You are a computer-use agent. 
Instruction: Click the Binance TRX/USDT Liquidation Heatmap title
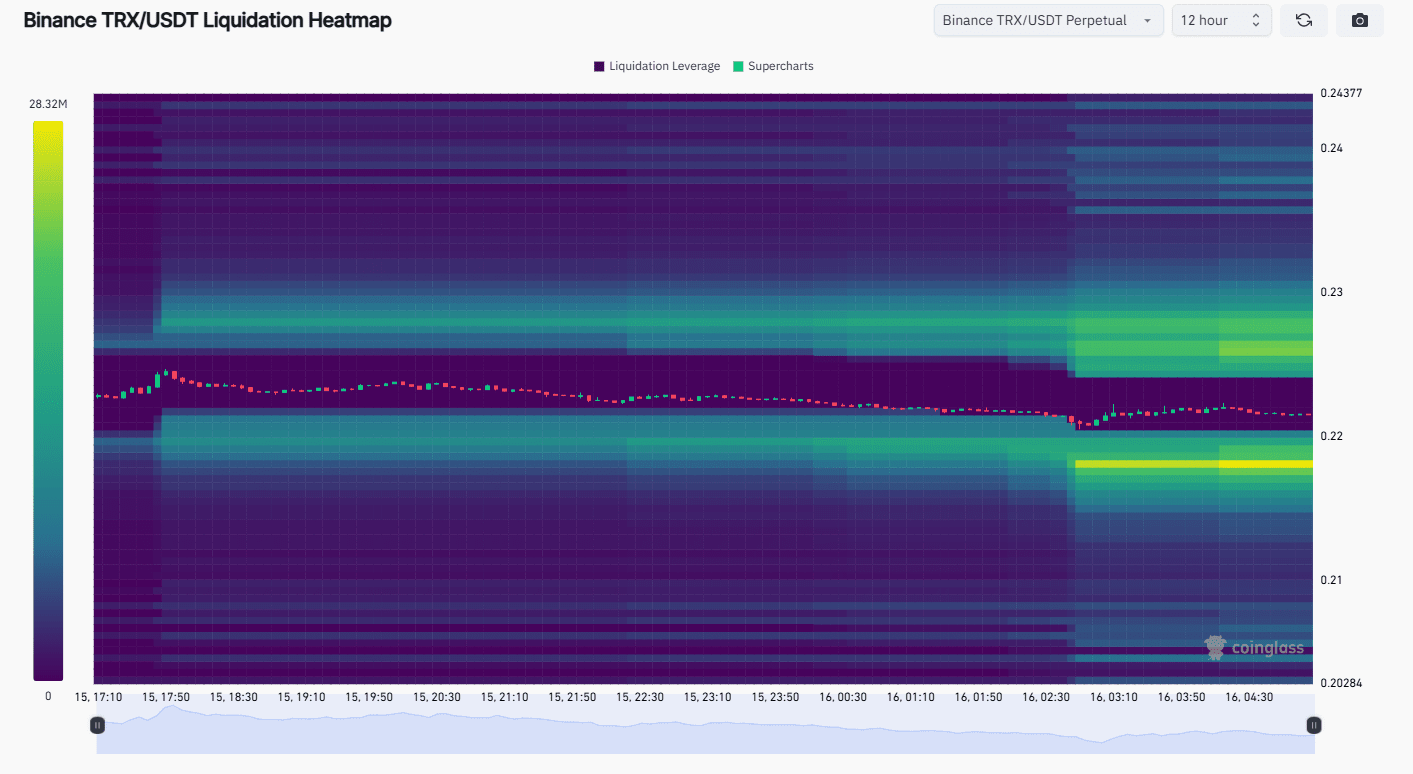point(208,20)
